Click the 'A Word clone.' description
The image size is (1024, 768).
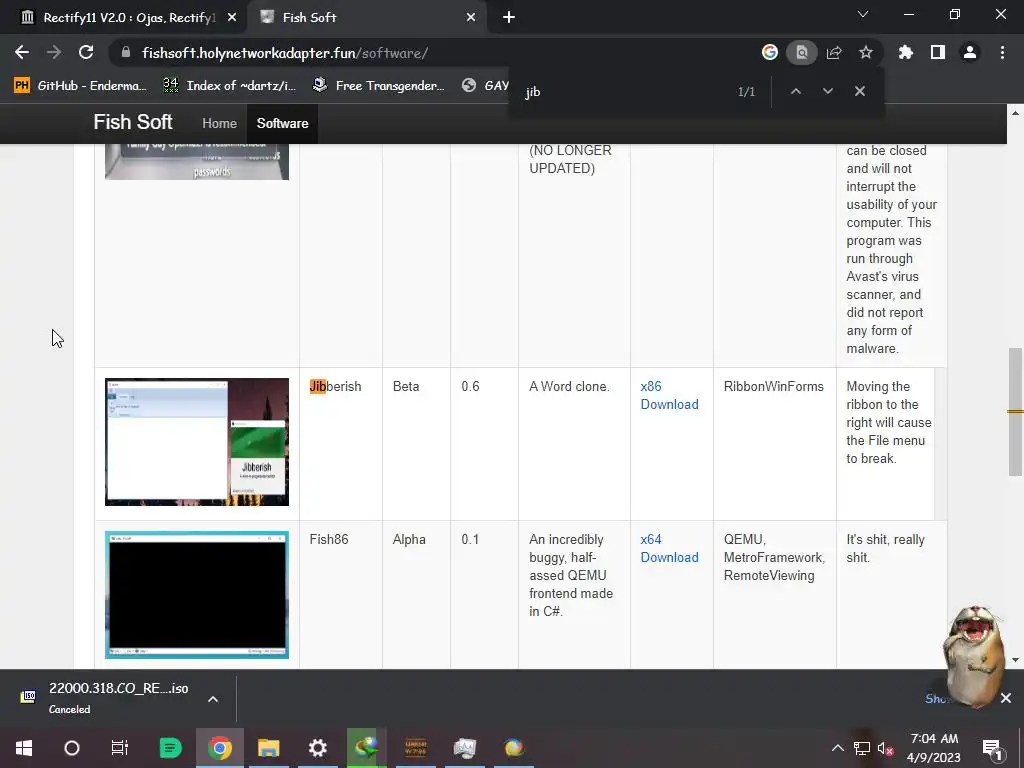coord(569,387)
